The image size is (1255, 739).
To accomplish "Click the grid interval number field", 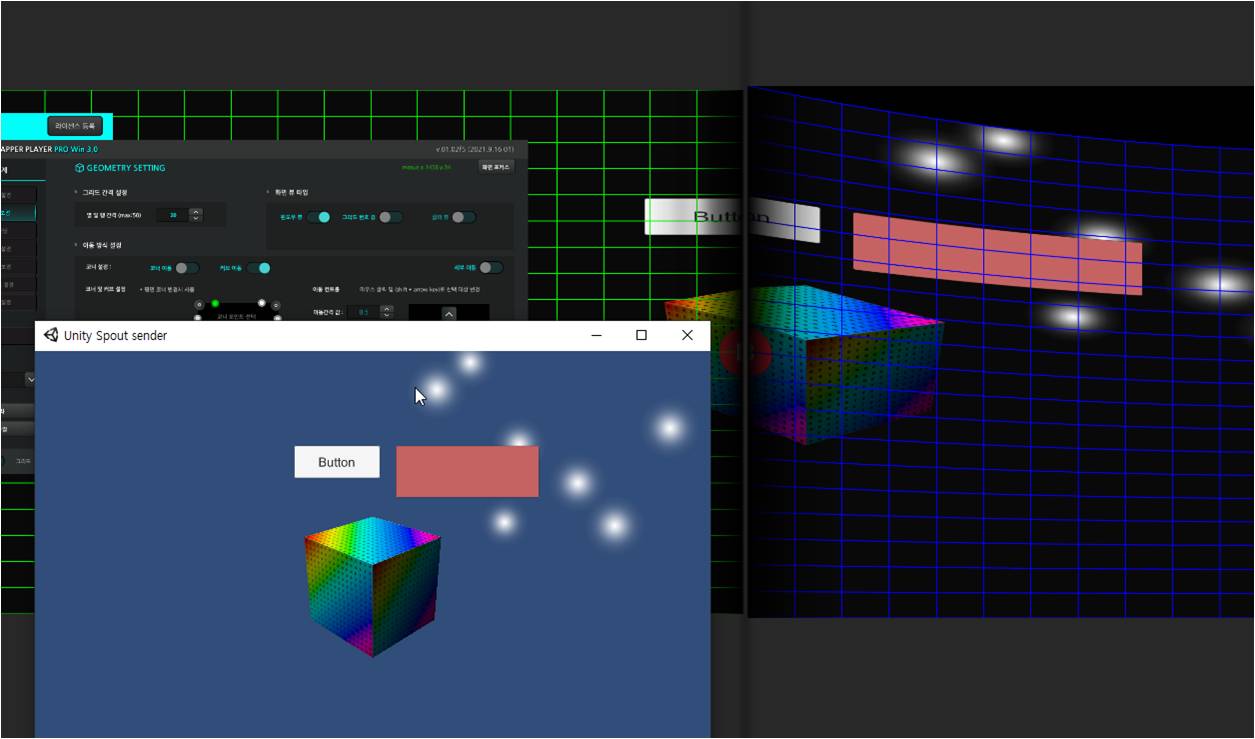I will click(x=172, y=215).
